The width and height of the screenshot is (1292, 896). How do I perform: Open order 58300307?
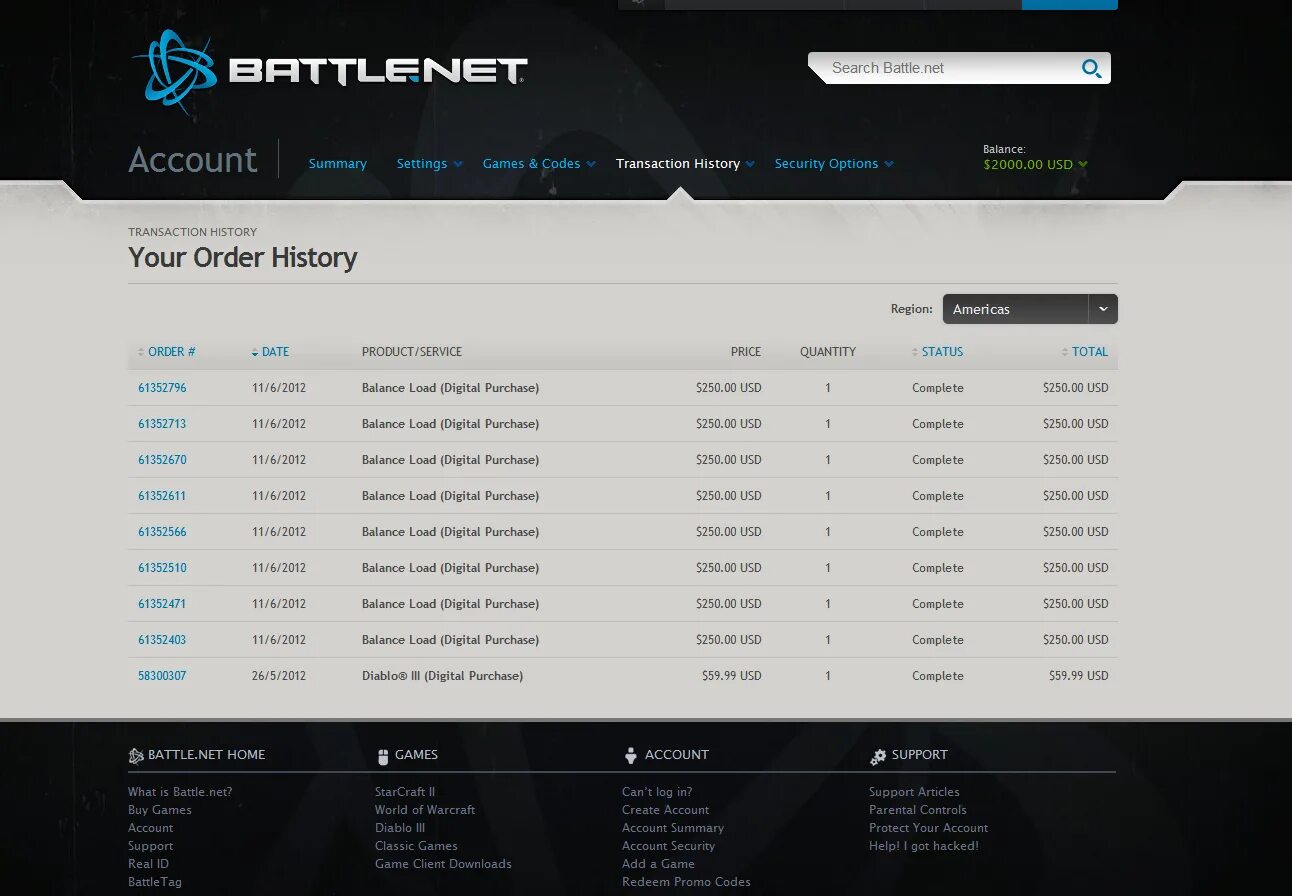[162, 676]
